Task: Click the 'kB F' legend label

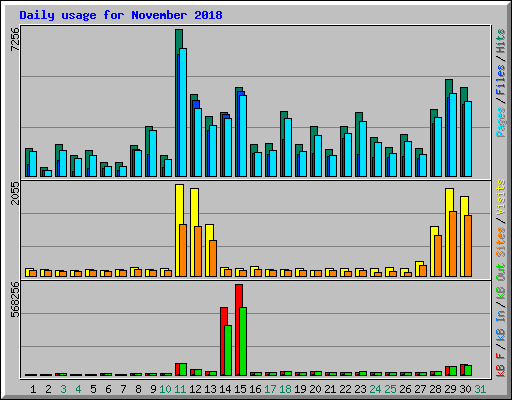Action: [x=500, y=365]
